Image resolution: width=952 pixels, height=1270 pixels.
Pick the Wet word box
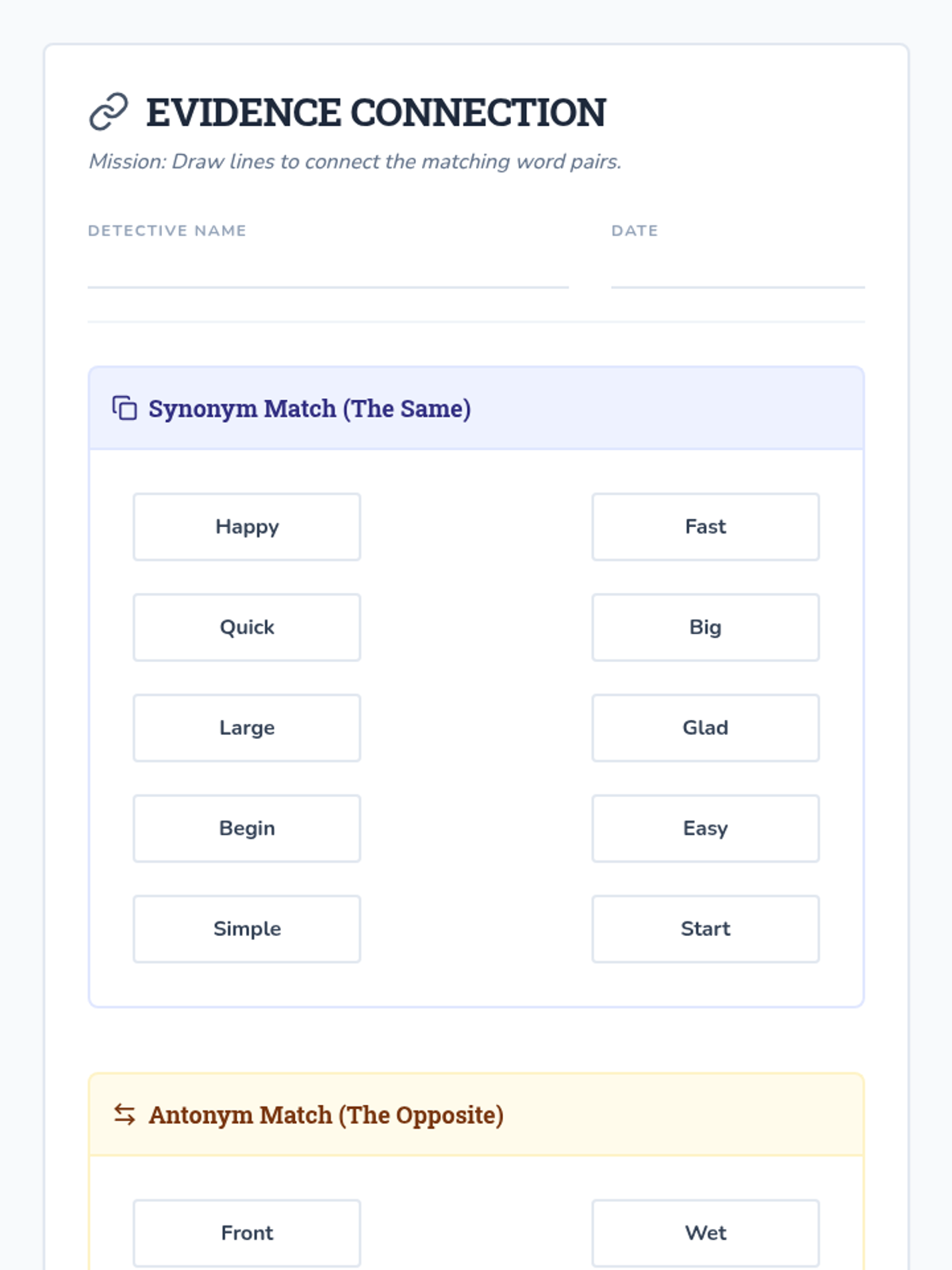point(705,1233)
